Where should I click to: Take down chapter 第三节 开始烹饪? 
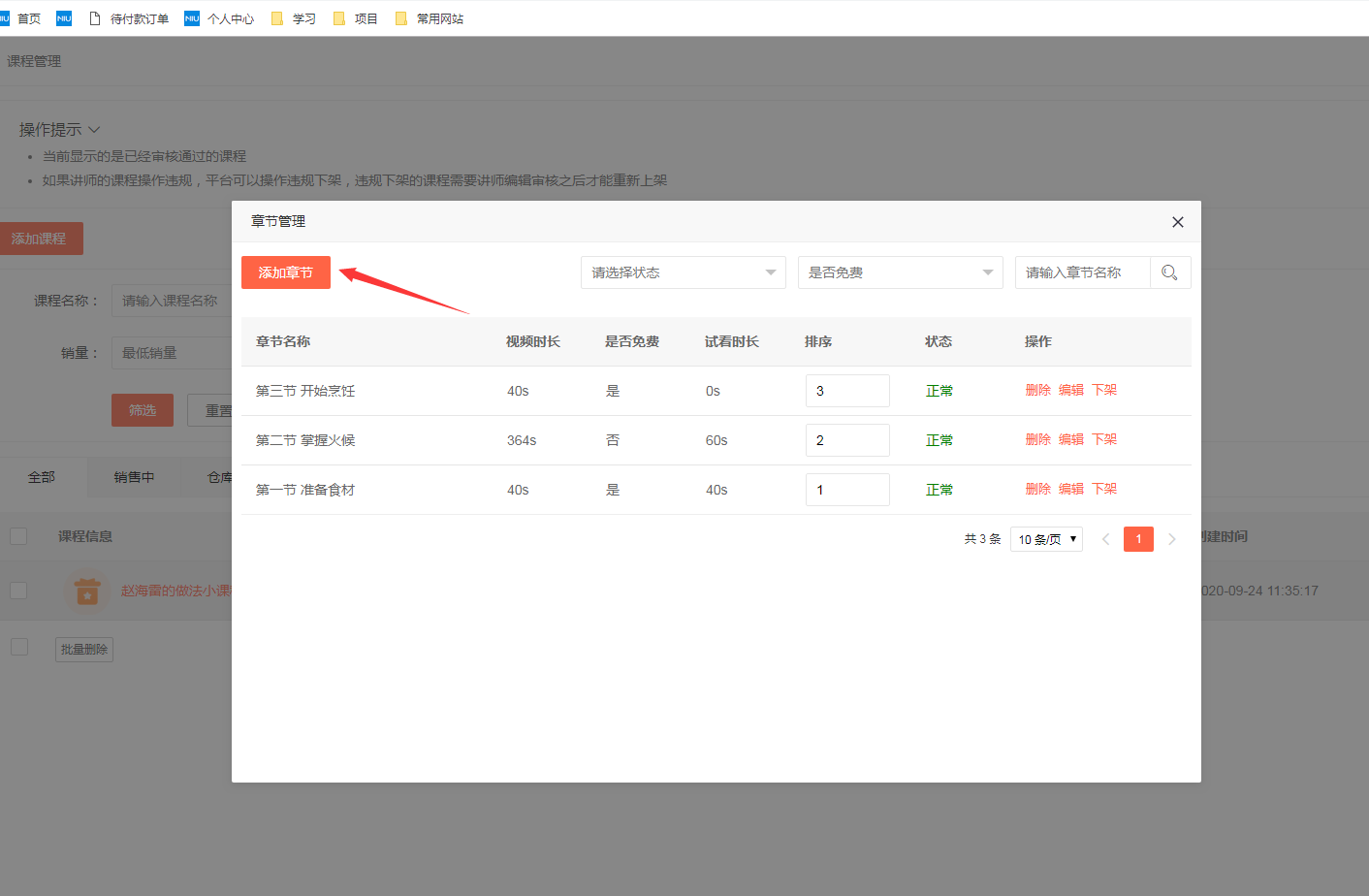1104,390
